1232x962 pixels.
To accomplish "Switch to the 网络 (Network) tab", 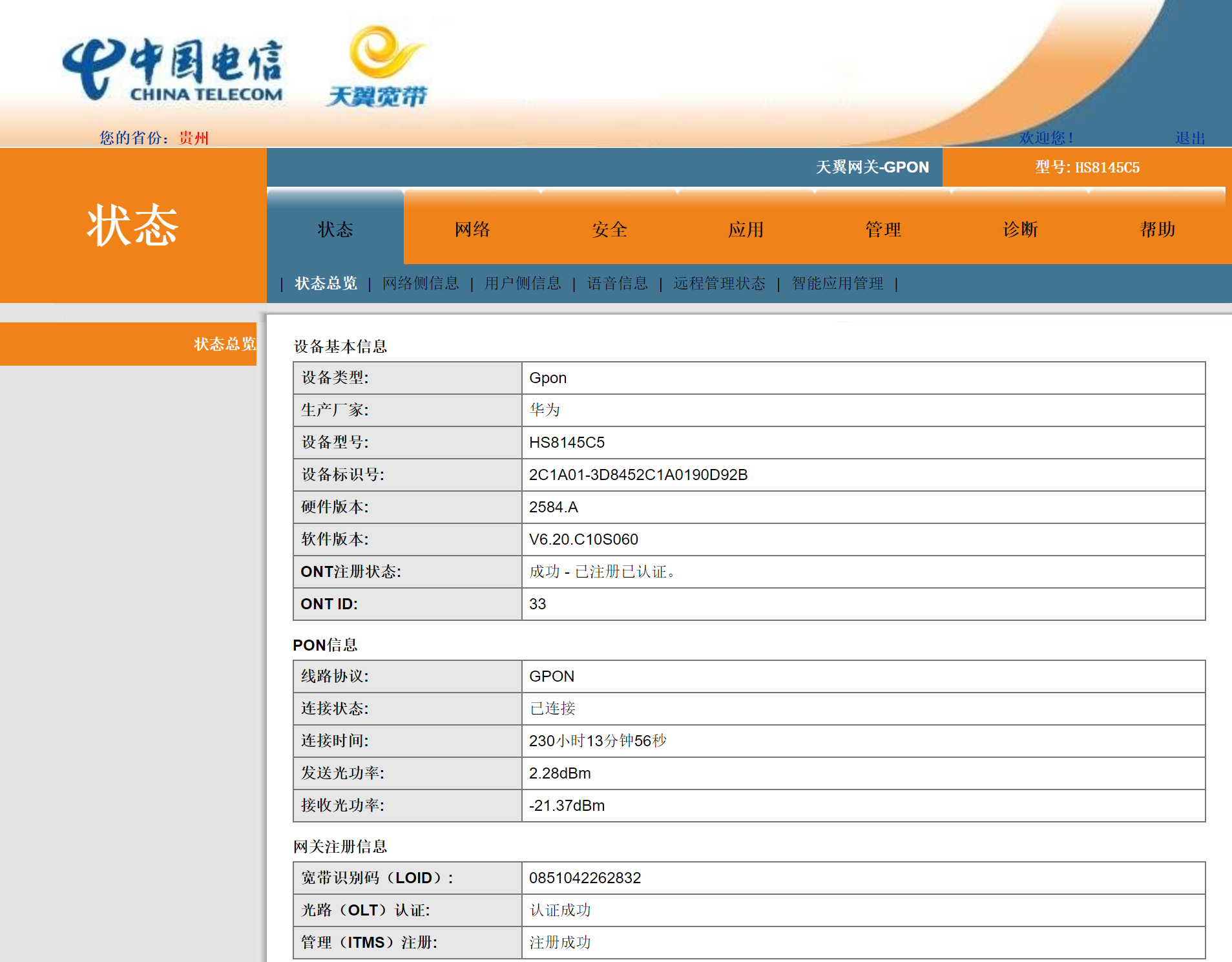I will click(x=472, y=229).
